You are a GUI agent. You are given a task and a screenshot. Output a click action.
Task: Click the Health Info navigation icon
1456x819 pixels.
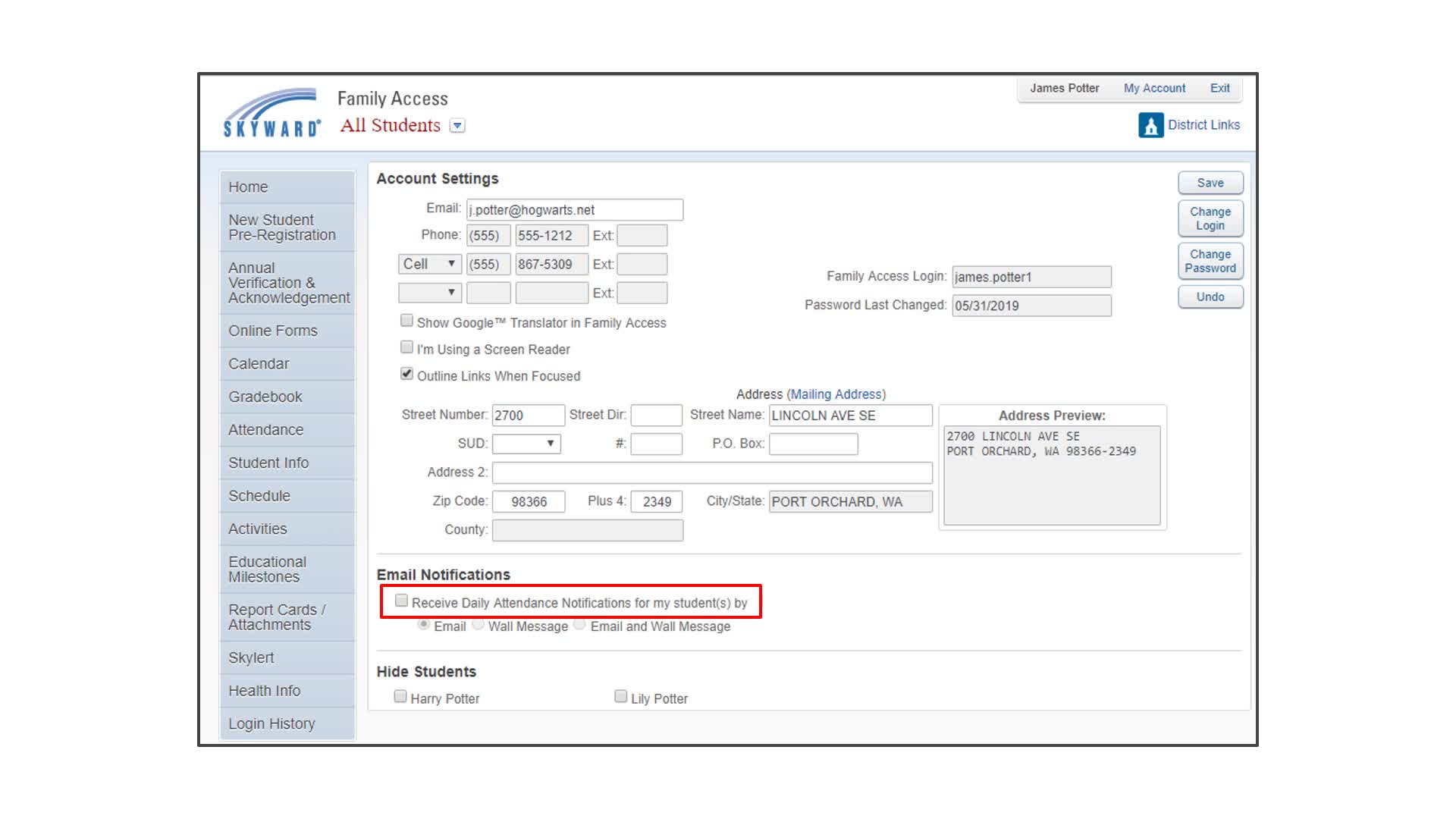(x=263, y=690)
